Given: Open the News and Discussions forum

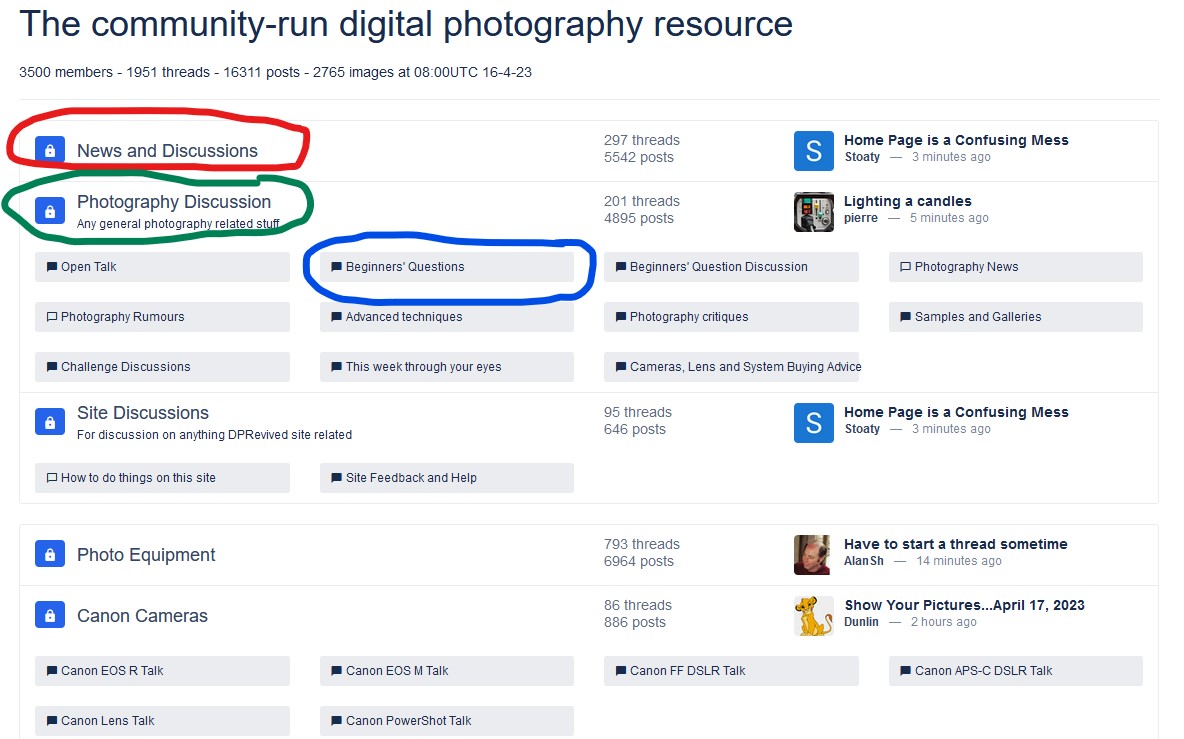Looking at the screenshot, I should (x=167, y=151).
